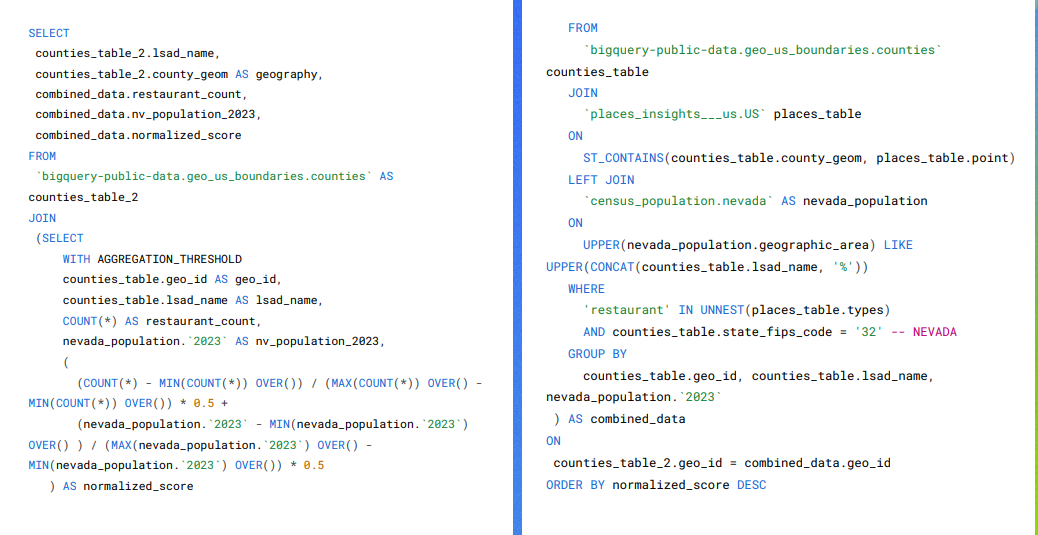This screenshot has height=535, width=1038.
Task: Select 'counties_table.geo_id AS geo_id,' line
Action: pyautogui.click(x=173, y=279)
